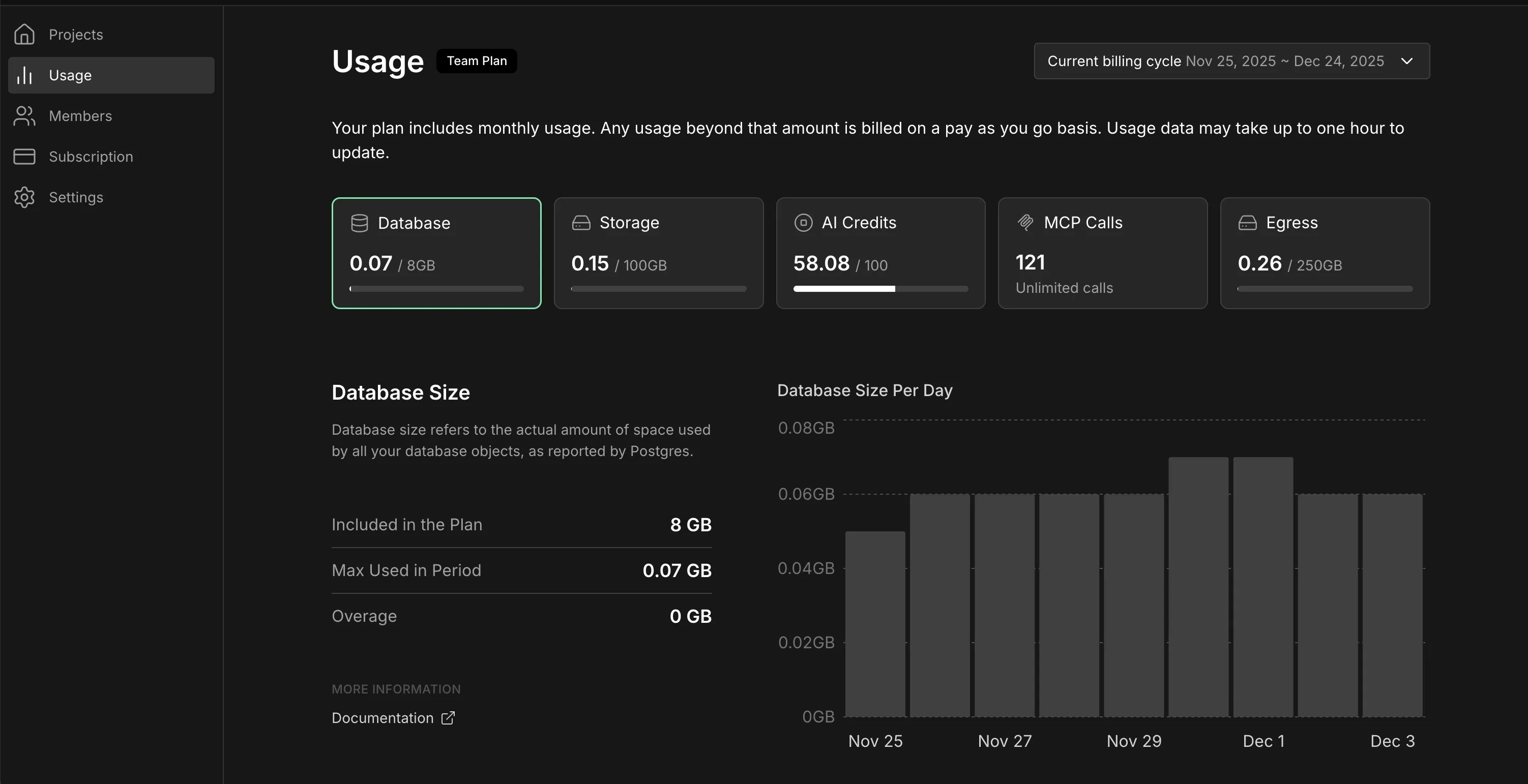
Task: Click the Egress card's drive icon
Action: click(x=1247, y=223)
